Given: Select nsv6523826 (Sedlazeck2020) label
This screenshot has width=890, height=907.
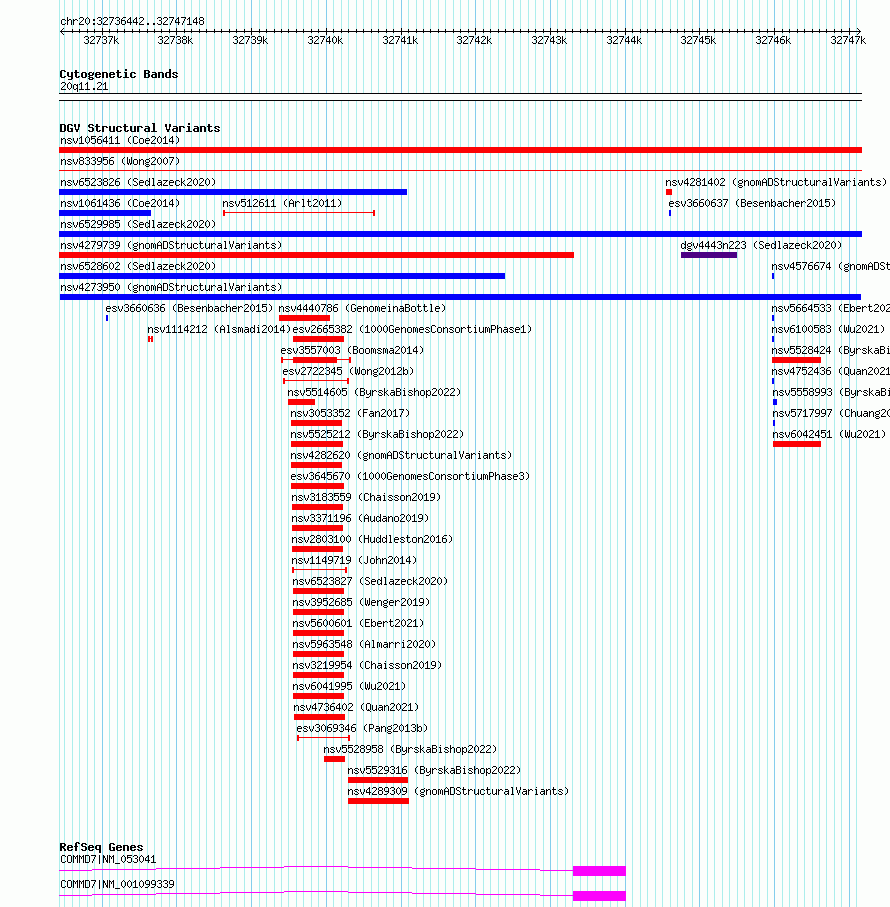Looking at the screenshot, I should [138, 182].
